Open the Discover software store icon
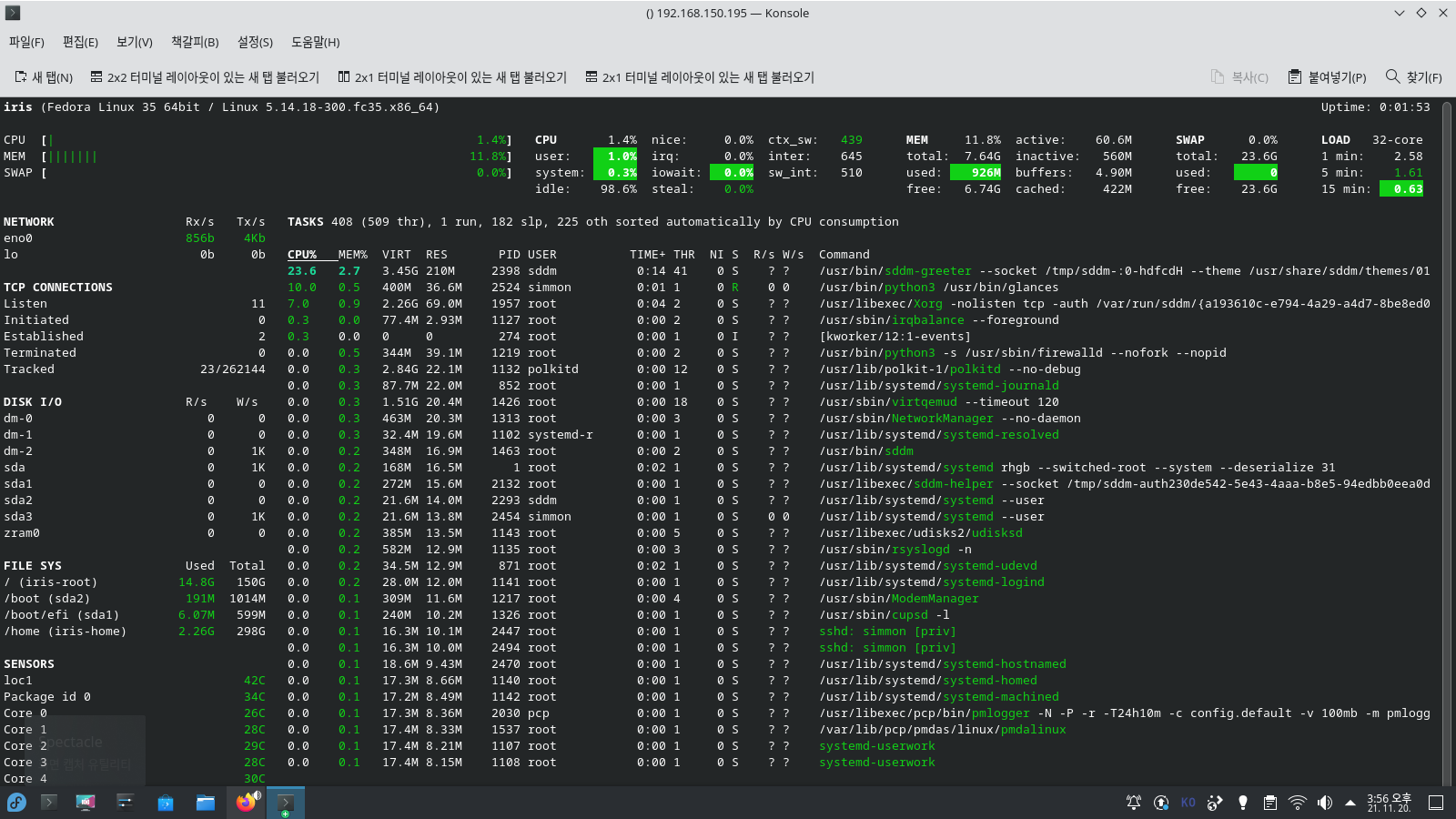 pyautogui.click(x=166, y=803)
